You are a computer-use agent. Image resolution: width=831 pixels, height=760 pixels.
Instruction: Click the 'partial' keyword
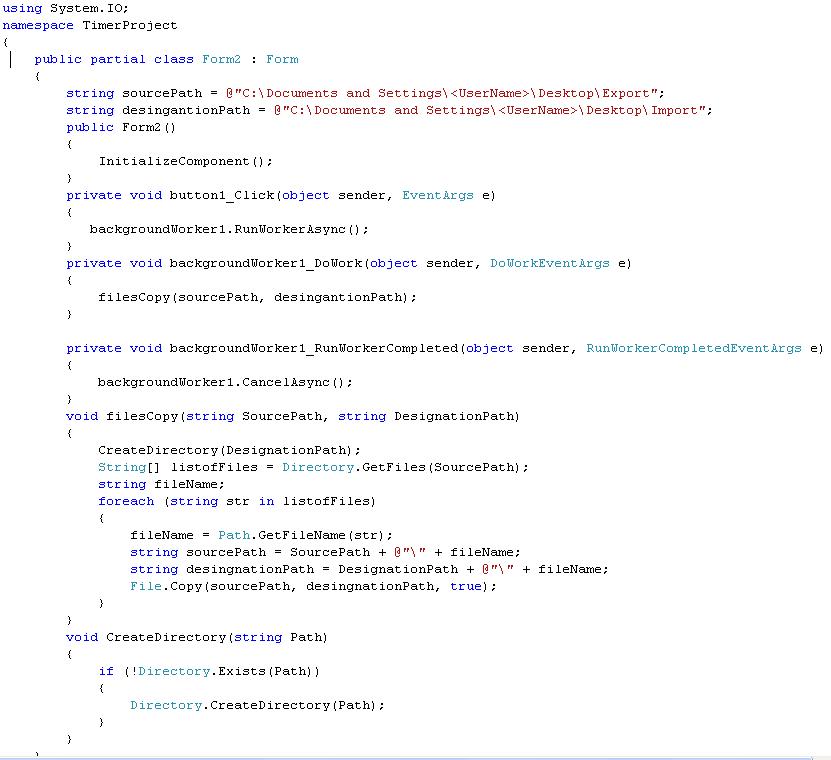pyautogui.click(x=118, y=59)
